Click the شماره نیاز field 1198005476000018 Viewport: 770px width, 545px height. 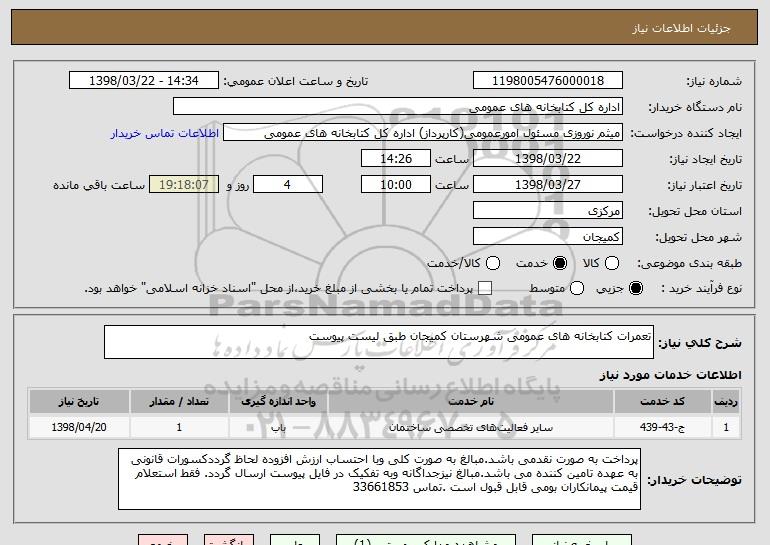pyautogui.click(x=548, y=81)
